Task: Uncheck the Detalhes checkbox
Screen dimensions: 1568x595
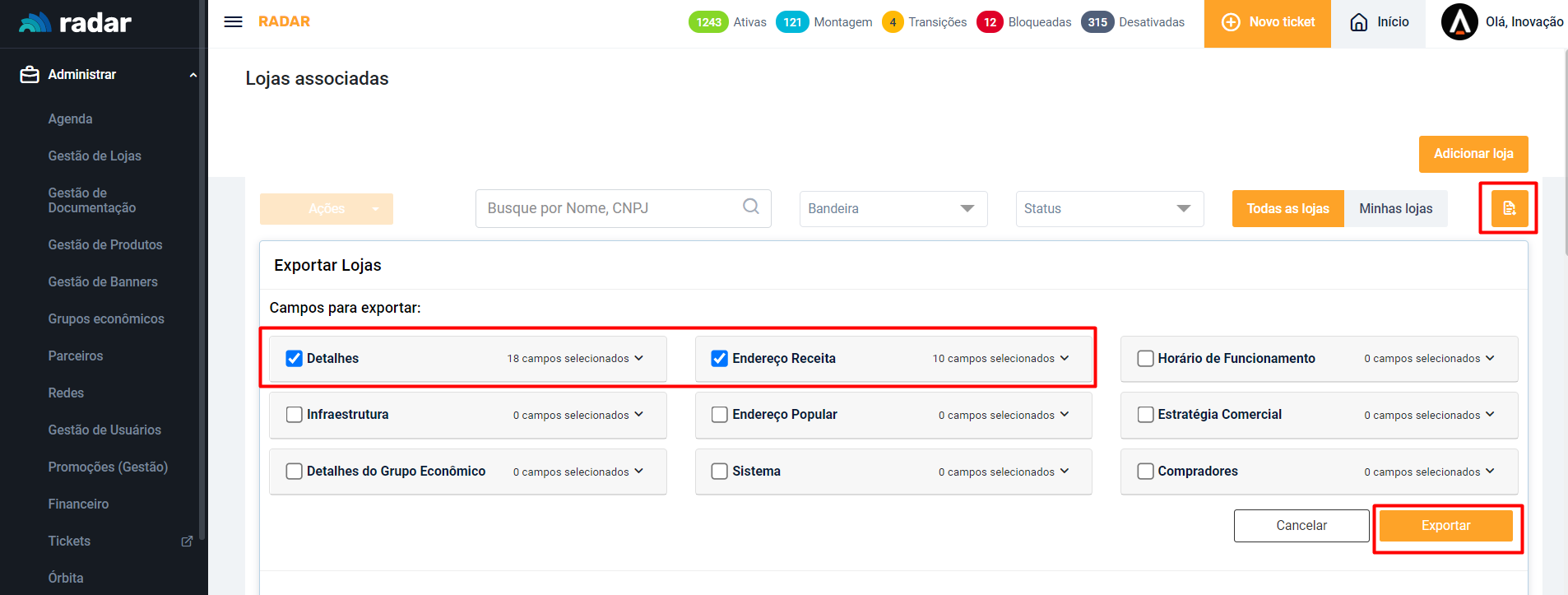Action: coord(294,359)
